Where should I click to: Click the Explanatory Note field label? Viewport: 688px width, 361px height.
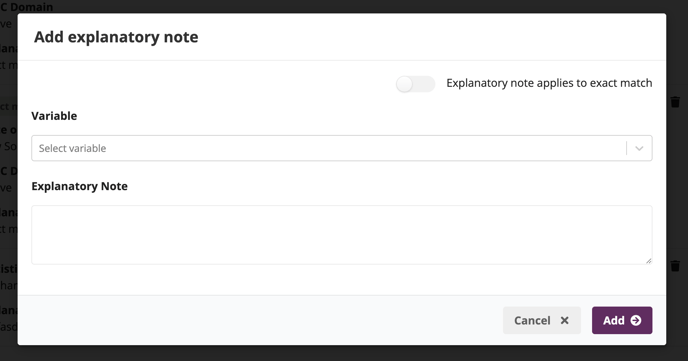coord(79,186)
